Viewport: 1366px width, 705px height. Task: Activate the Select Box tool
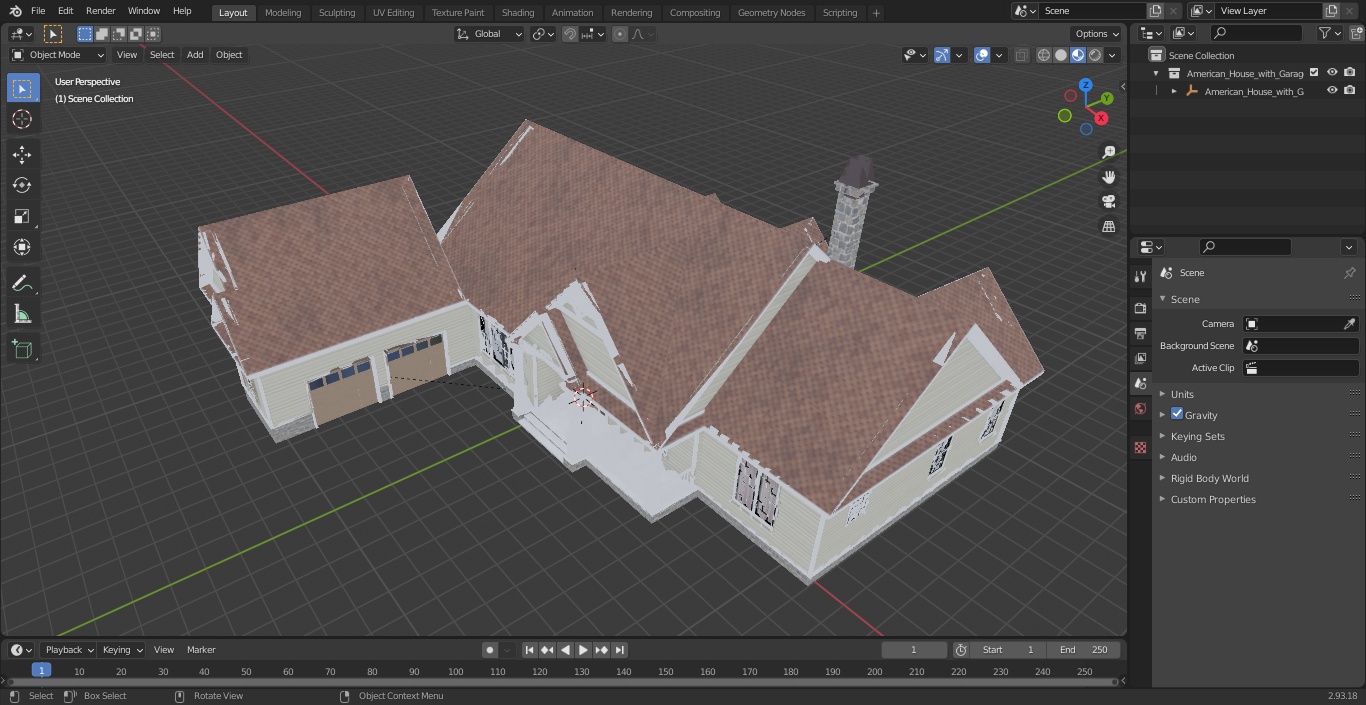(x=22, y=88)
